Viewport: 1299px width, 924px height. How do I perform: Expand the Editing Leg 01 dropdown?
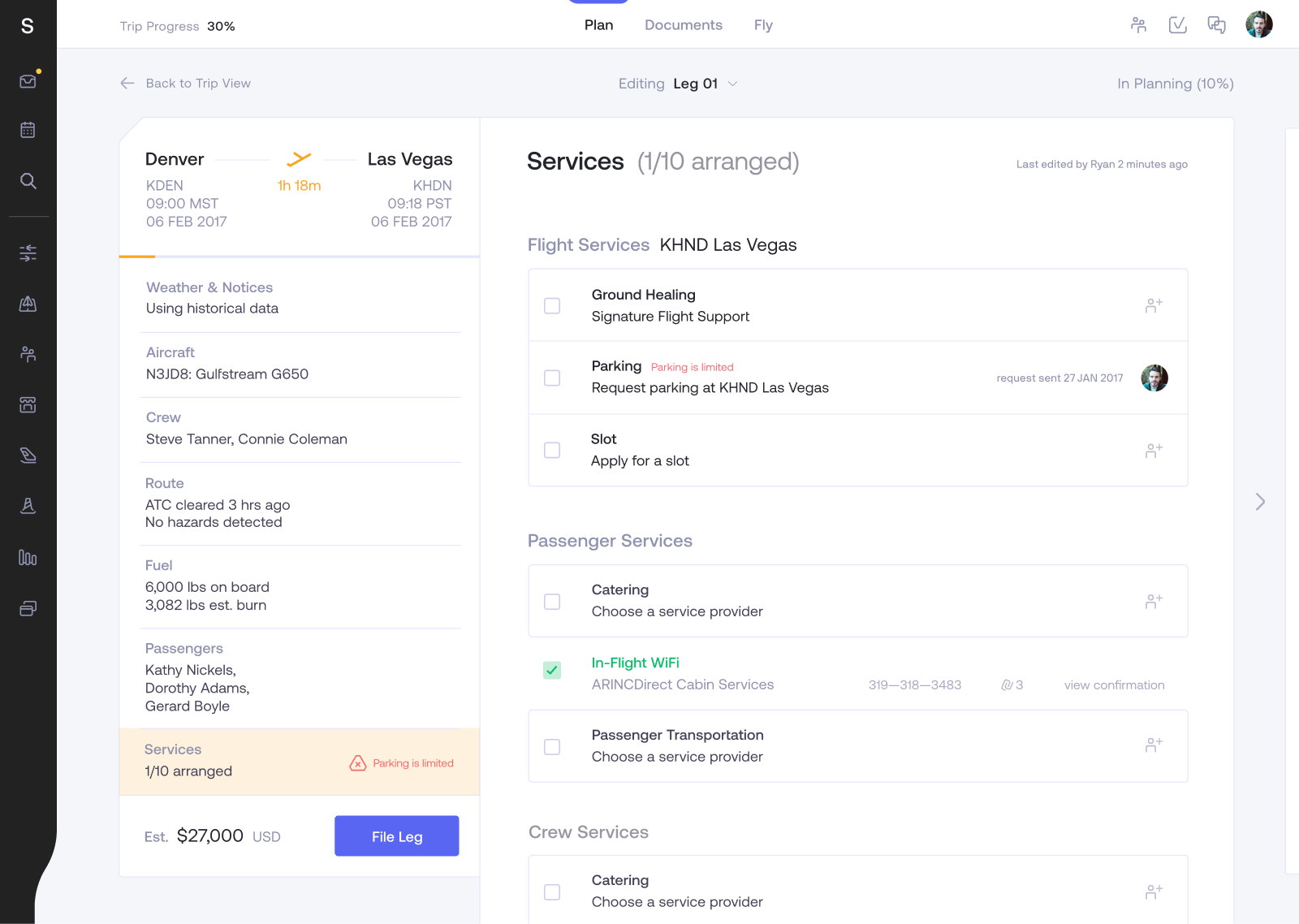[x=678, y=84]
